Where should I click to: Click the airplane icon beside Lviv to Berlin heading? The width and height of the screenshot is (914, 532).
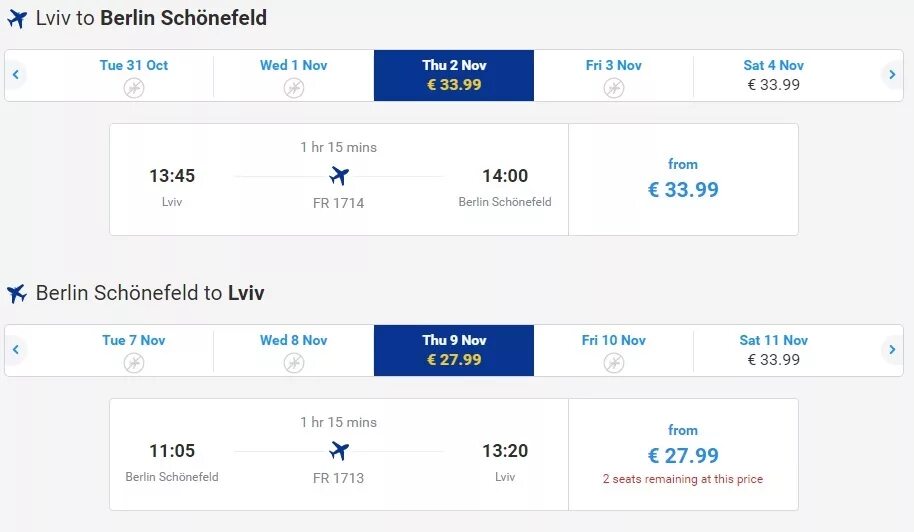tap(17, 19)
